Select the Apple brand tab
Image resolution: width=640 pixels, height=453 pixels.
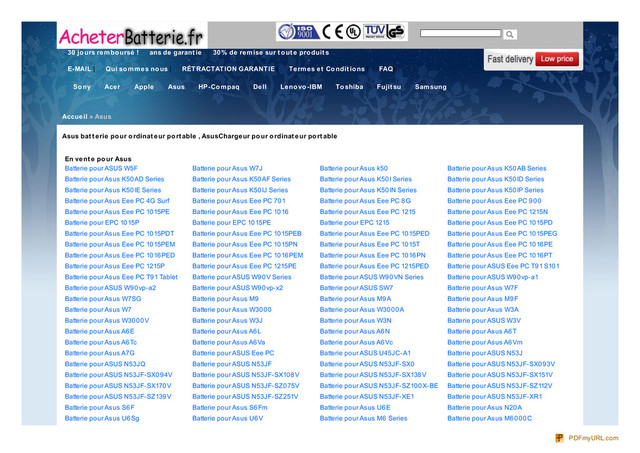(144, 87)
